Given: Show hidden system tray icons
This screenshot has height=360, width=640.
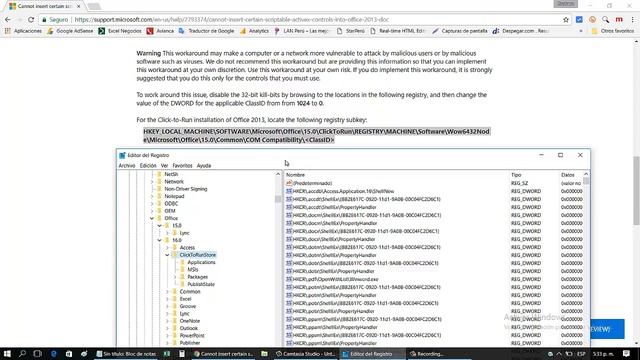Looking at the screenshot, I should [x=559, y=354].
